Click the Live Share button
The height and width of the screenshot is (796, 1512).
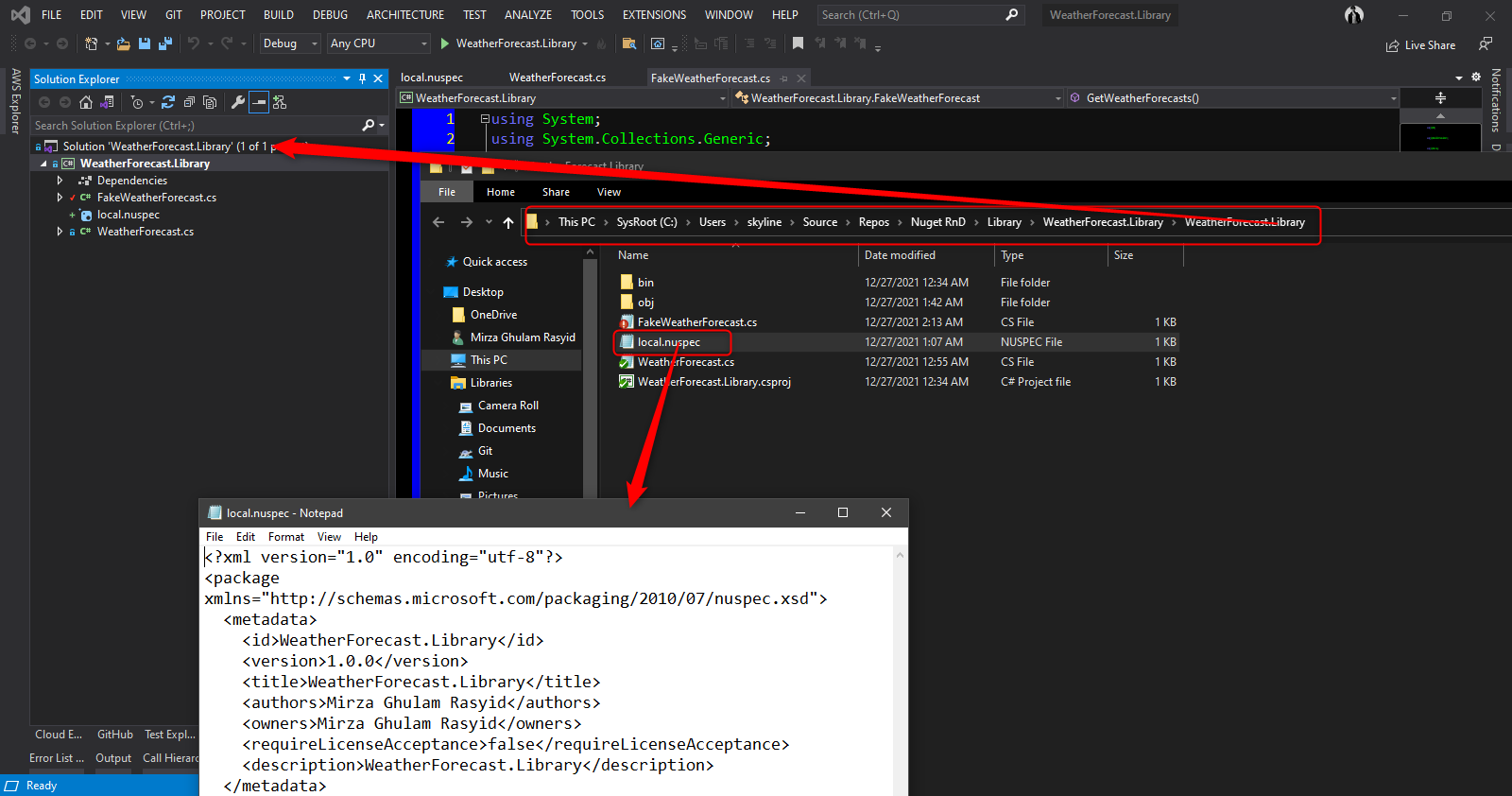1420,45
